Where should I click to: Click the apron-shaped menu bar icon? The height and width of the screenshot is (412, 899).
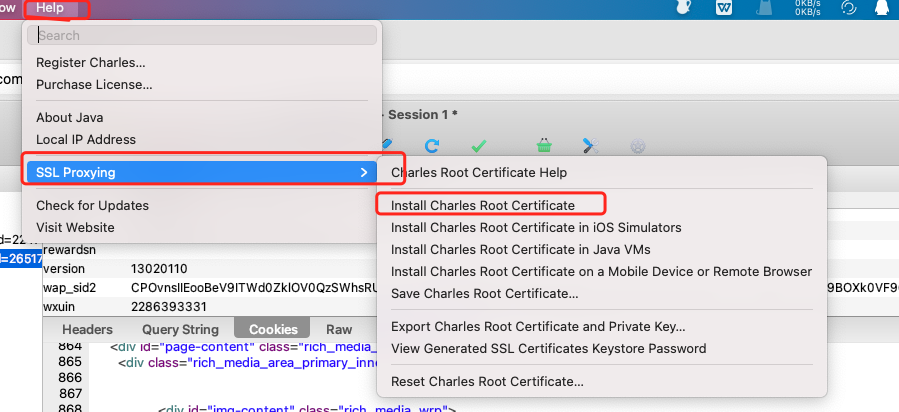tap(765, 7)
